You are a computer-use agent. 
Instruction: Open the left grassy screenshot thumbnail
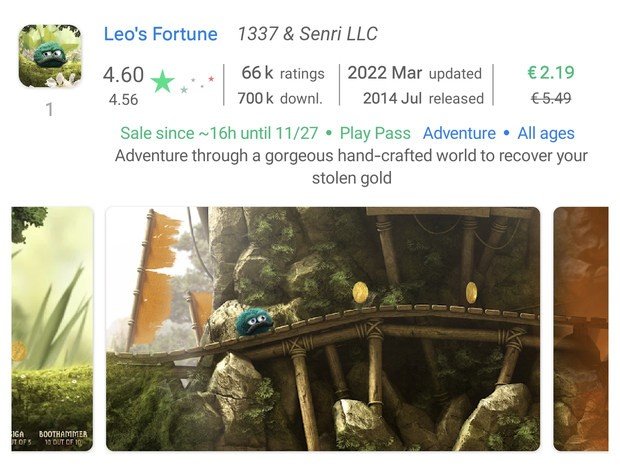52,328
